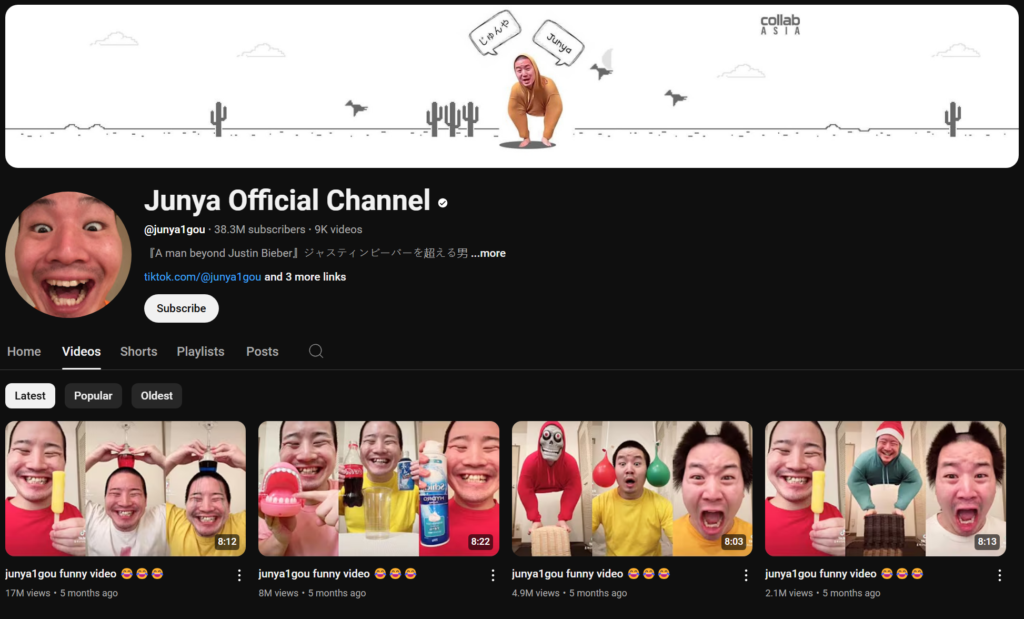This screenshot has height=619, width=1024.
Task: Select the Oldest sort filter chip
Action: click(x=156, y=396)
